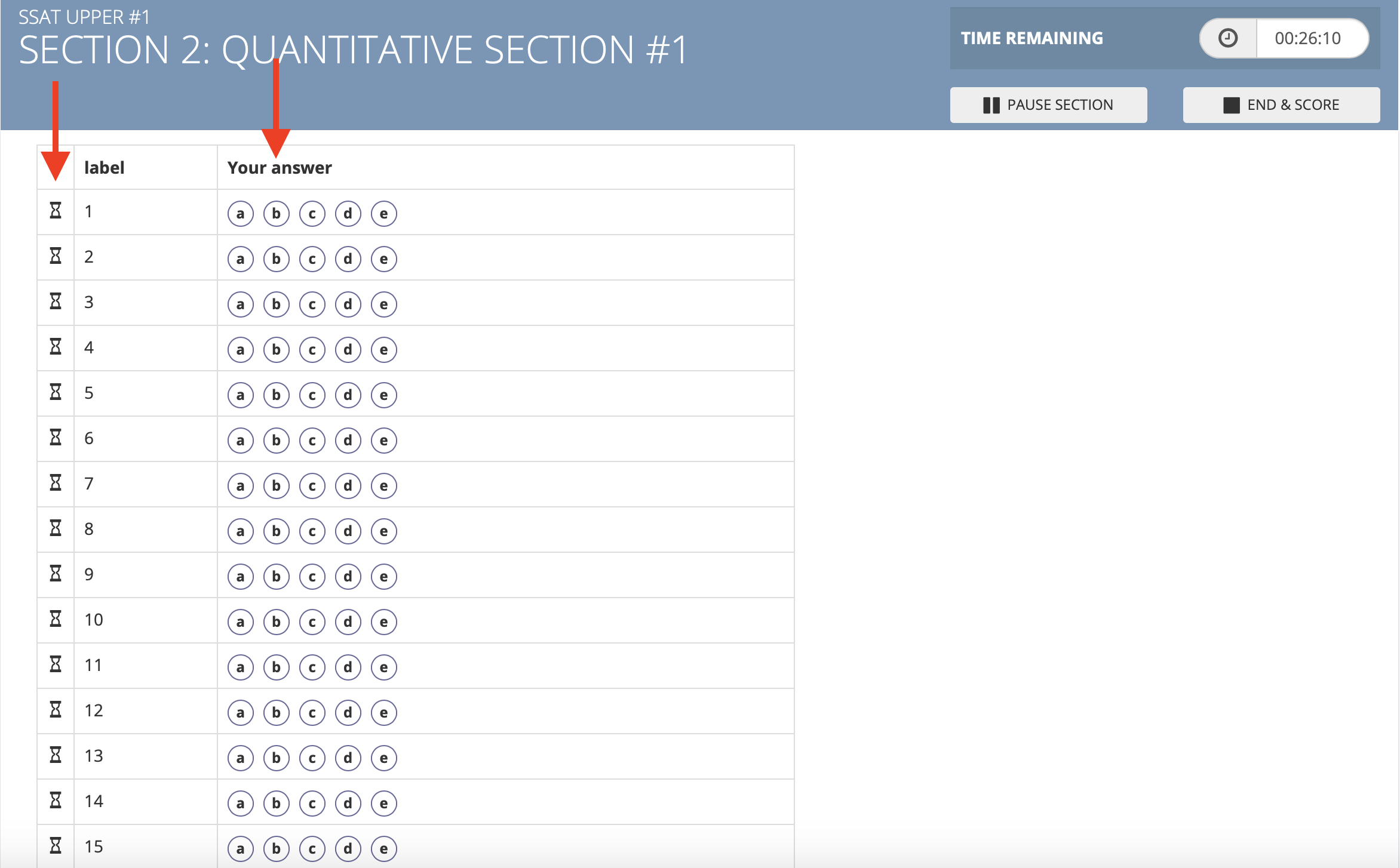Click the hourglass icon for question 15
Viewport: 1400px width, 868px height.
click(56, 846)
